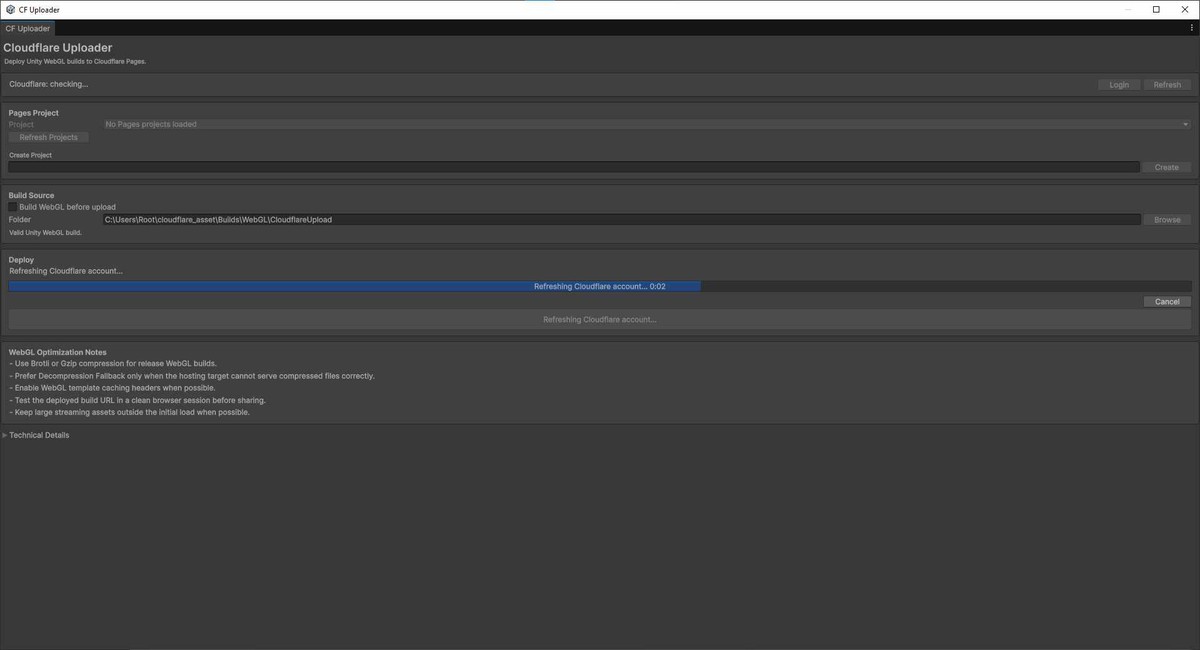
Task: Click the WebGL Optimization Notes heading
Action: (58, 353)
